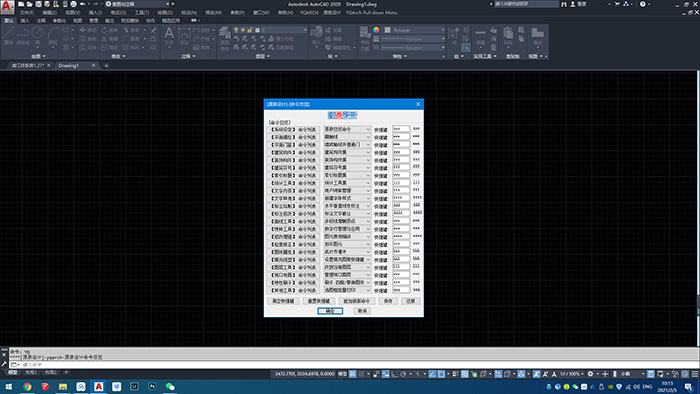This screenshot has height=394, width=700.
Task: Click the Base view icon in the ribbon
Action: 538,35
